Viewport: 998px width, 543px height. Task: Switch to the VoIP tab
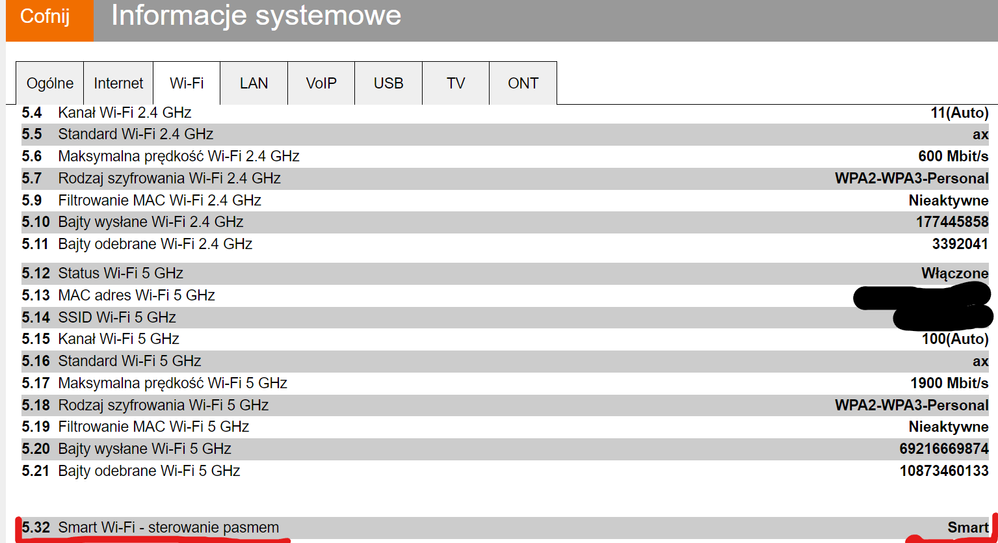(321, 83)
